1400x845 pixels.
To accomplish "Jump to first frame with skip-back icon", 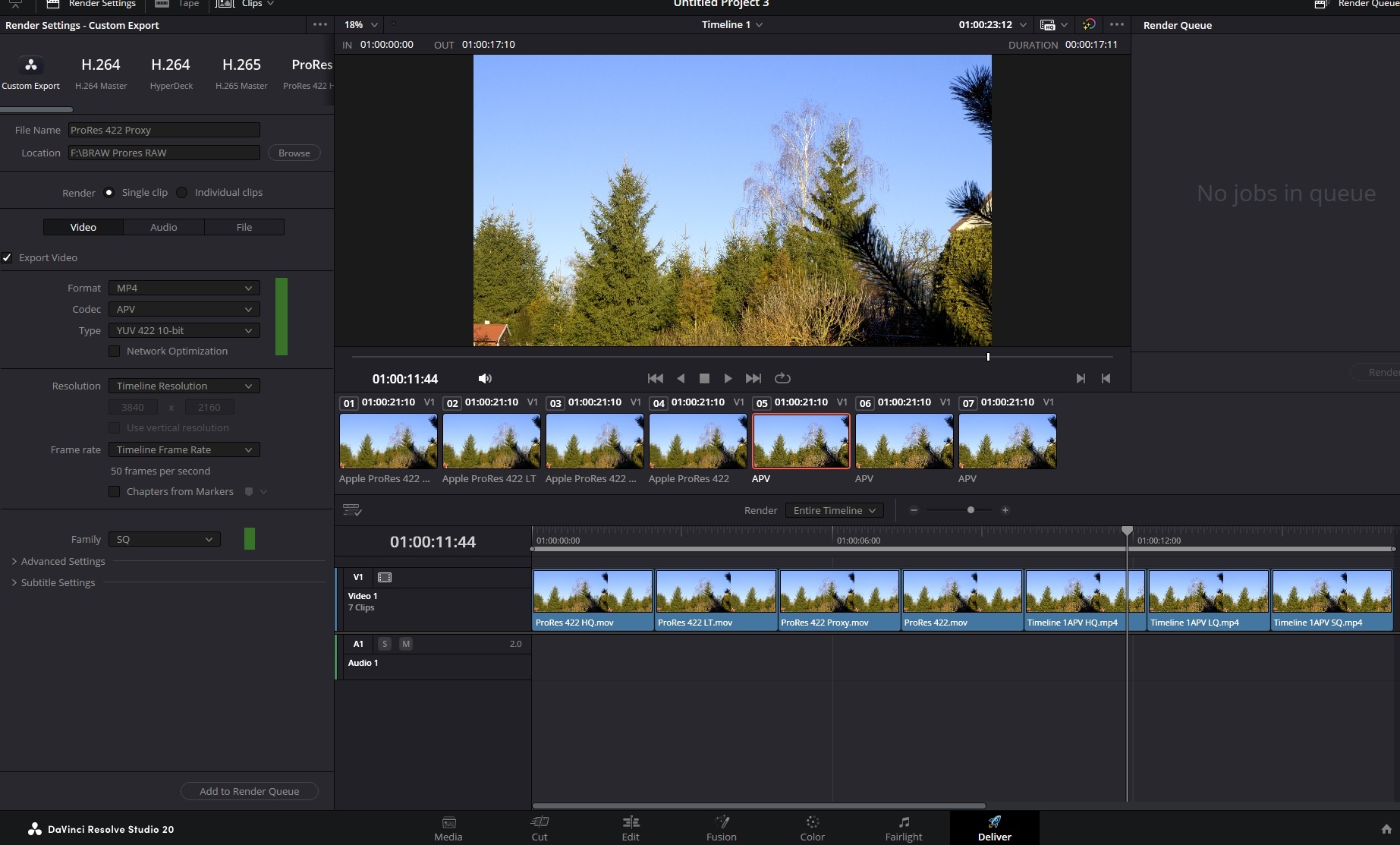I will [x=656, y=378].
